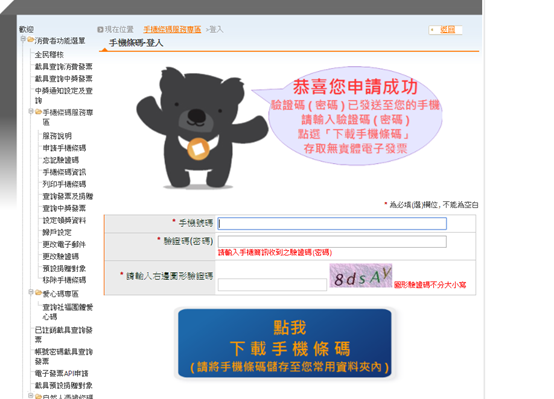
Task: Open 帳號密碼載具查詢發票 in the sidebar
Action: pyautogui.click(x=63, y=356)
